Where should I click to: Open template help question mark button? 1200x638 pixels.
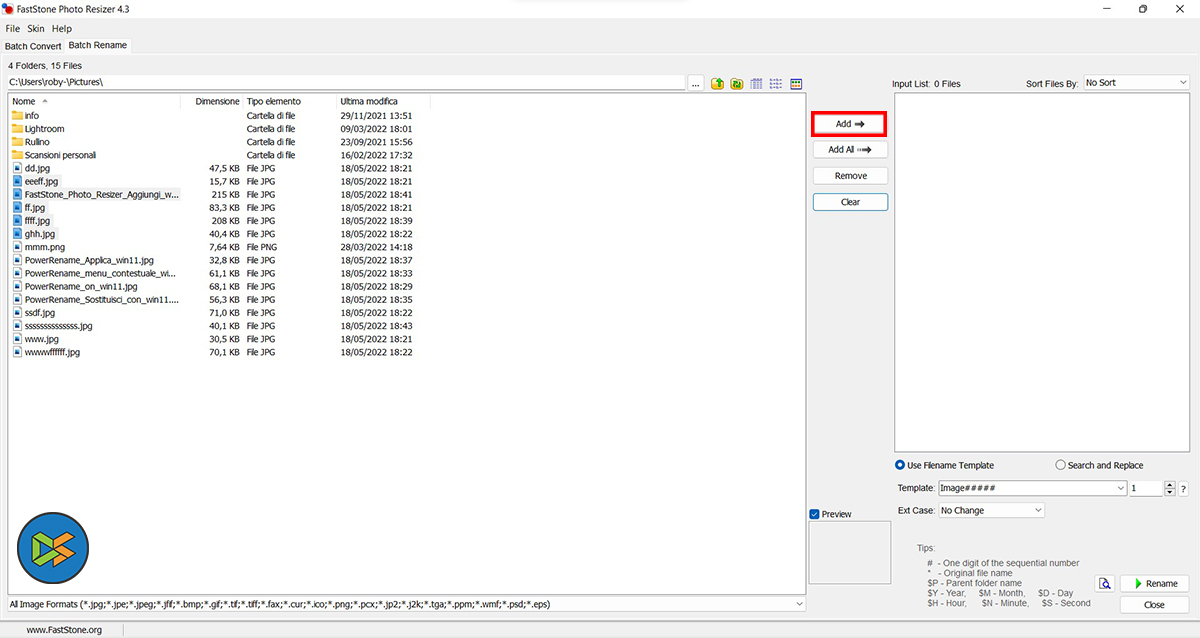tap(1183, 489)
